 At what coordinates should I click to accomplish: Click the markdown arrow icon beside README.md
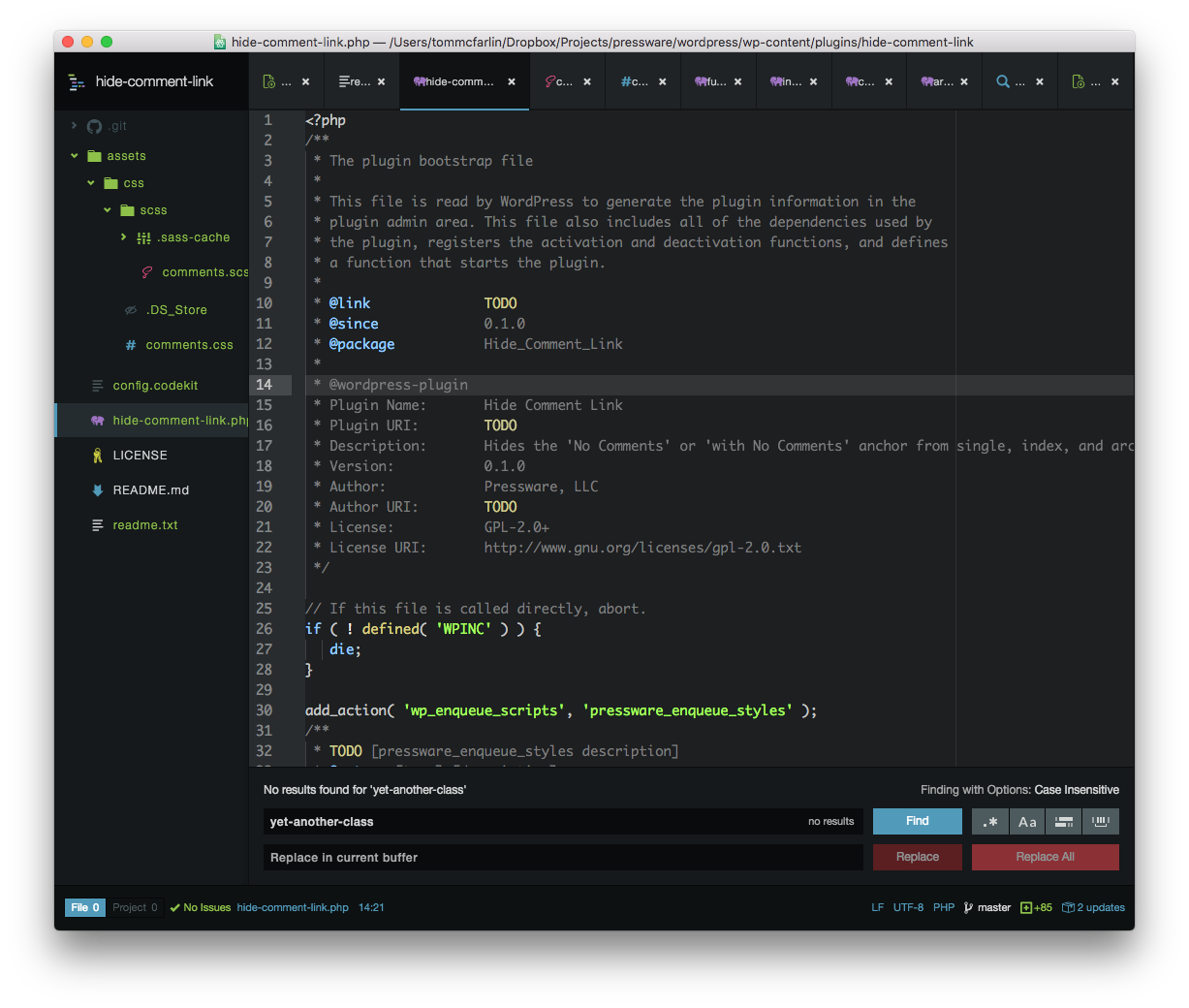click(97, 490)
